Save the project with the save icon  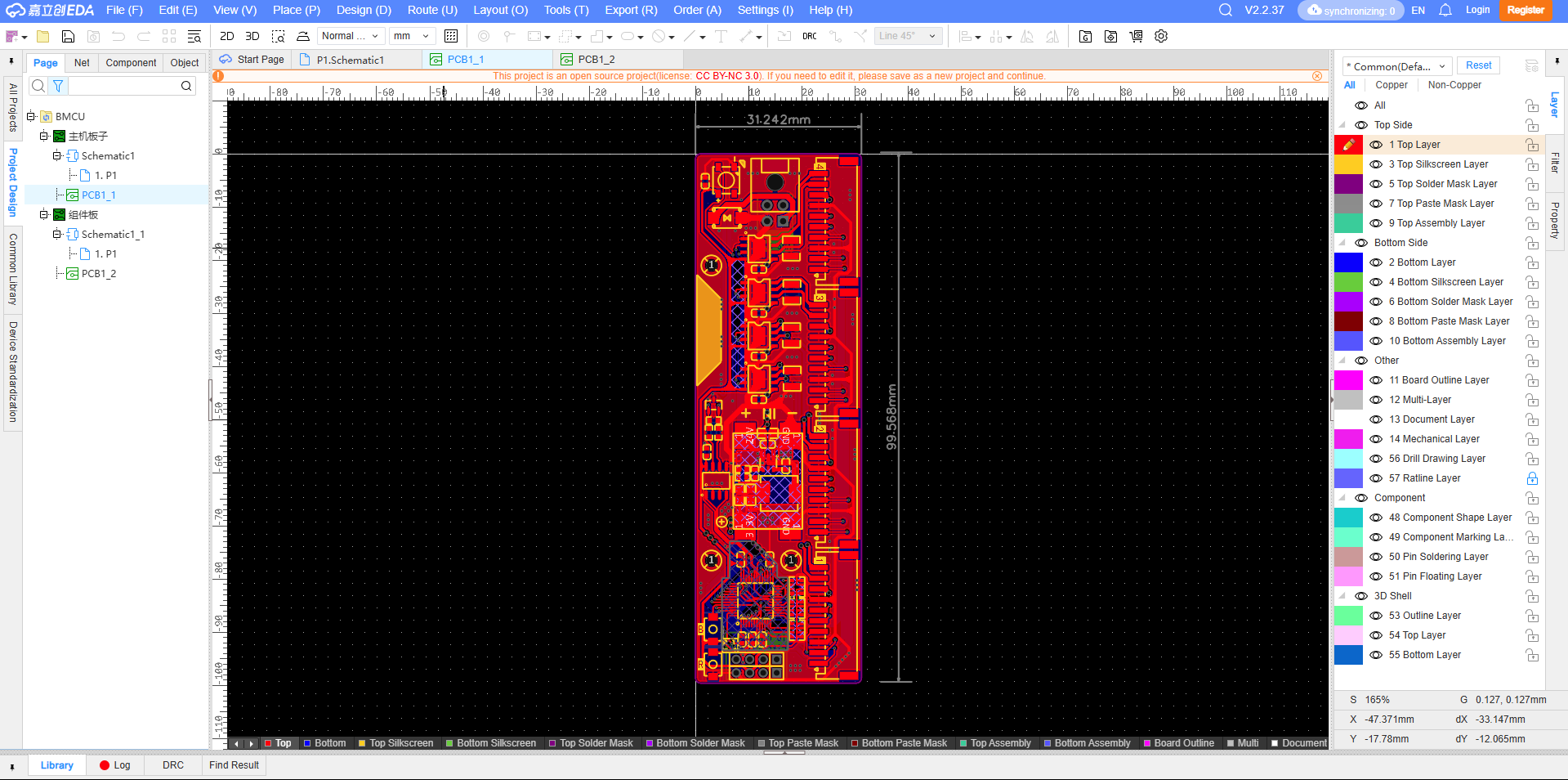click(x=69, y=36)
